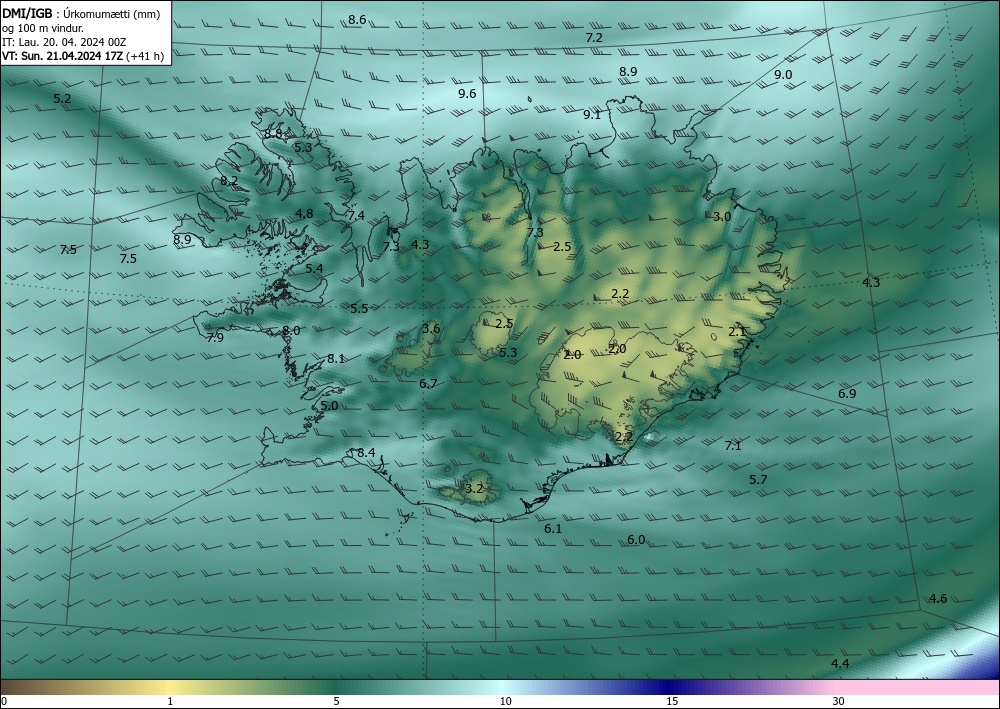Viewport: 1000px width, 709px height.
Task: Click the '30' label on the color scale
Action: [x=838, y=701]
